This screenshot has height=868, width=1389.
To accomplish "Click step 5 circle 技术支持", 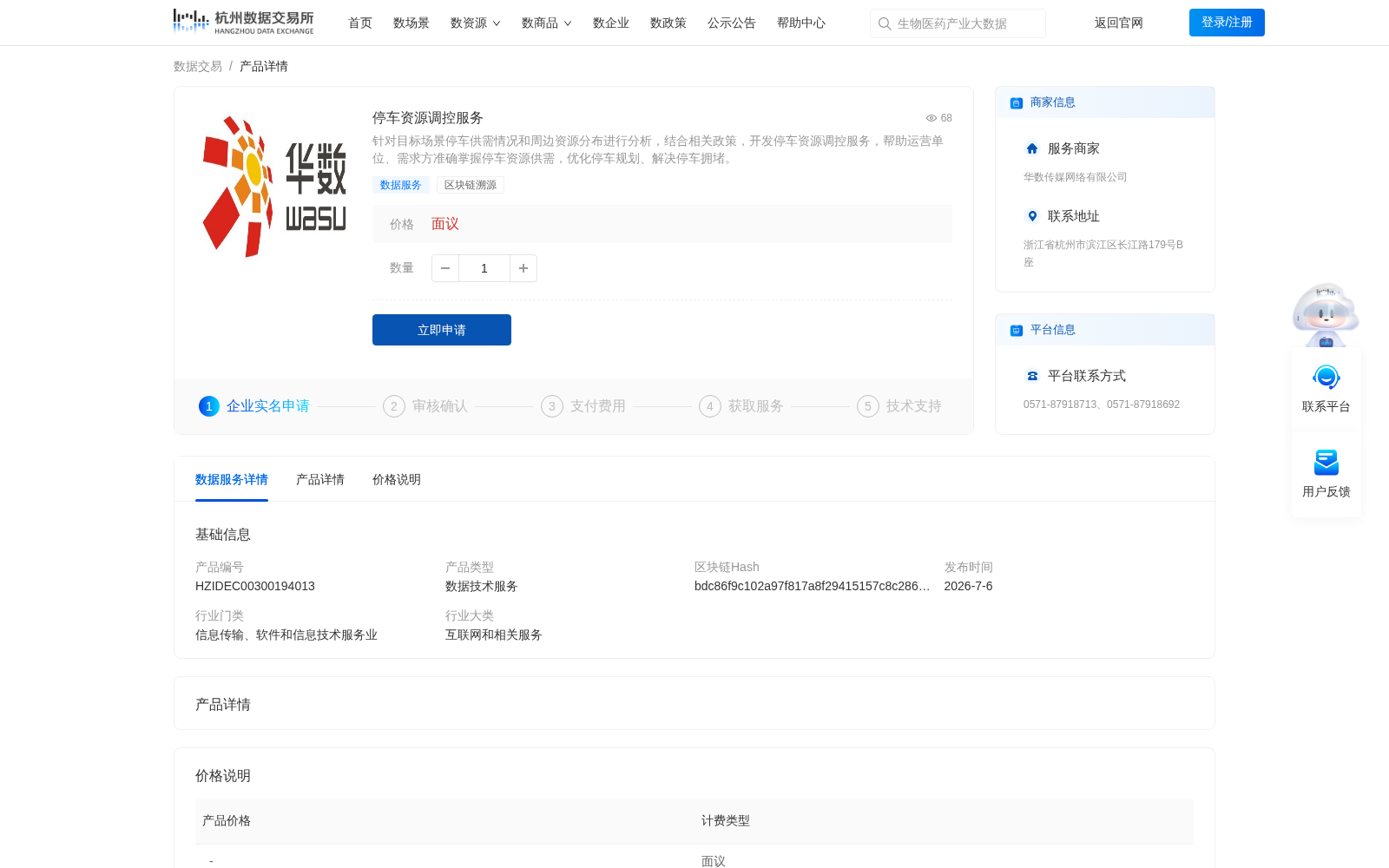I will pos(868,406).
